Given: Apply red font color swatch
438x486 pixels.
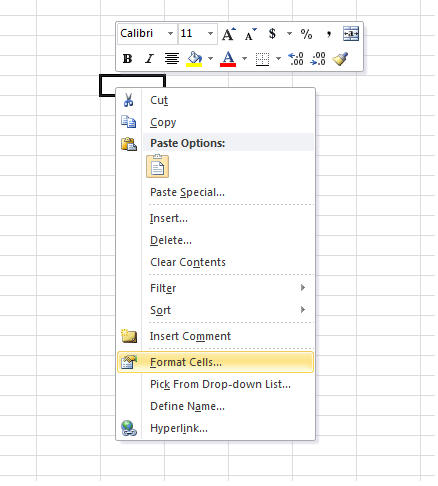Looking at the screenshot, I should 228,59.
